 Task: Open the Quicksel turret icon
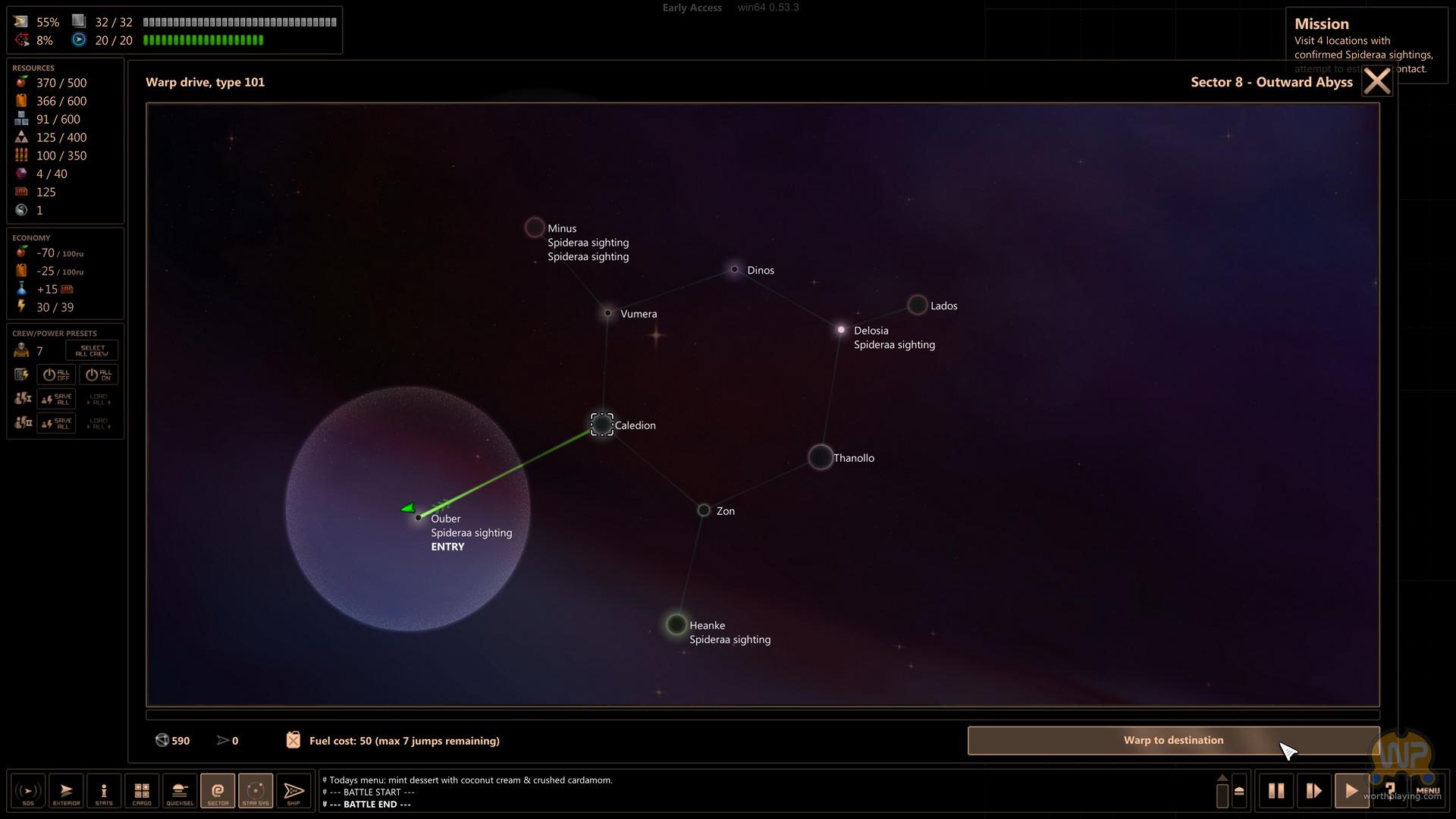click(x=180, y=791)
